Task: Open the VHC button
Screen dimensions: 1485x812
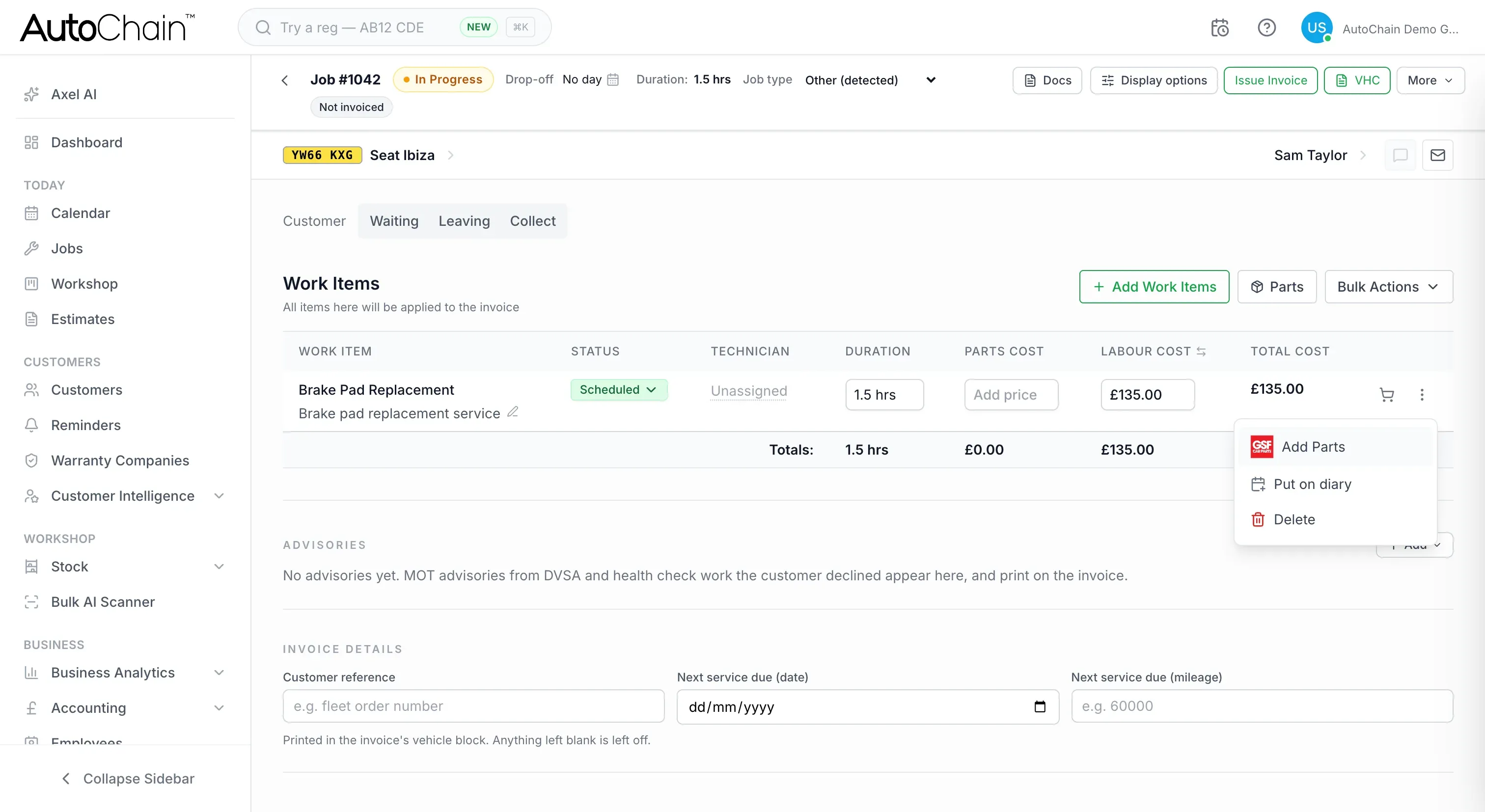Action: click(1357, 80)
